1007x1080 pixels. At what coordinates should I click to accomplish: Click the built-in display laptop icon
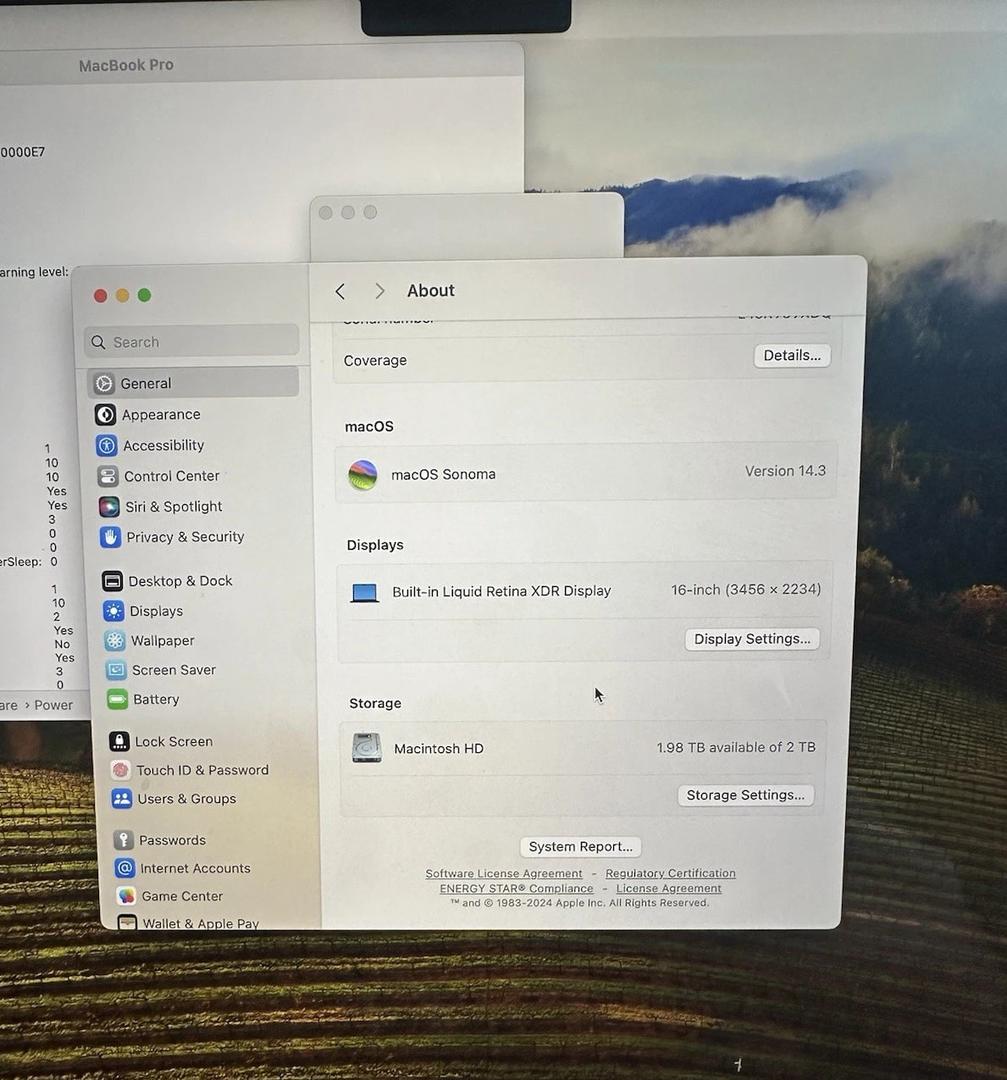click(x=364, y=592)
